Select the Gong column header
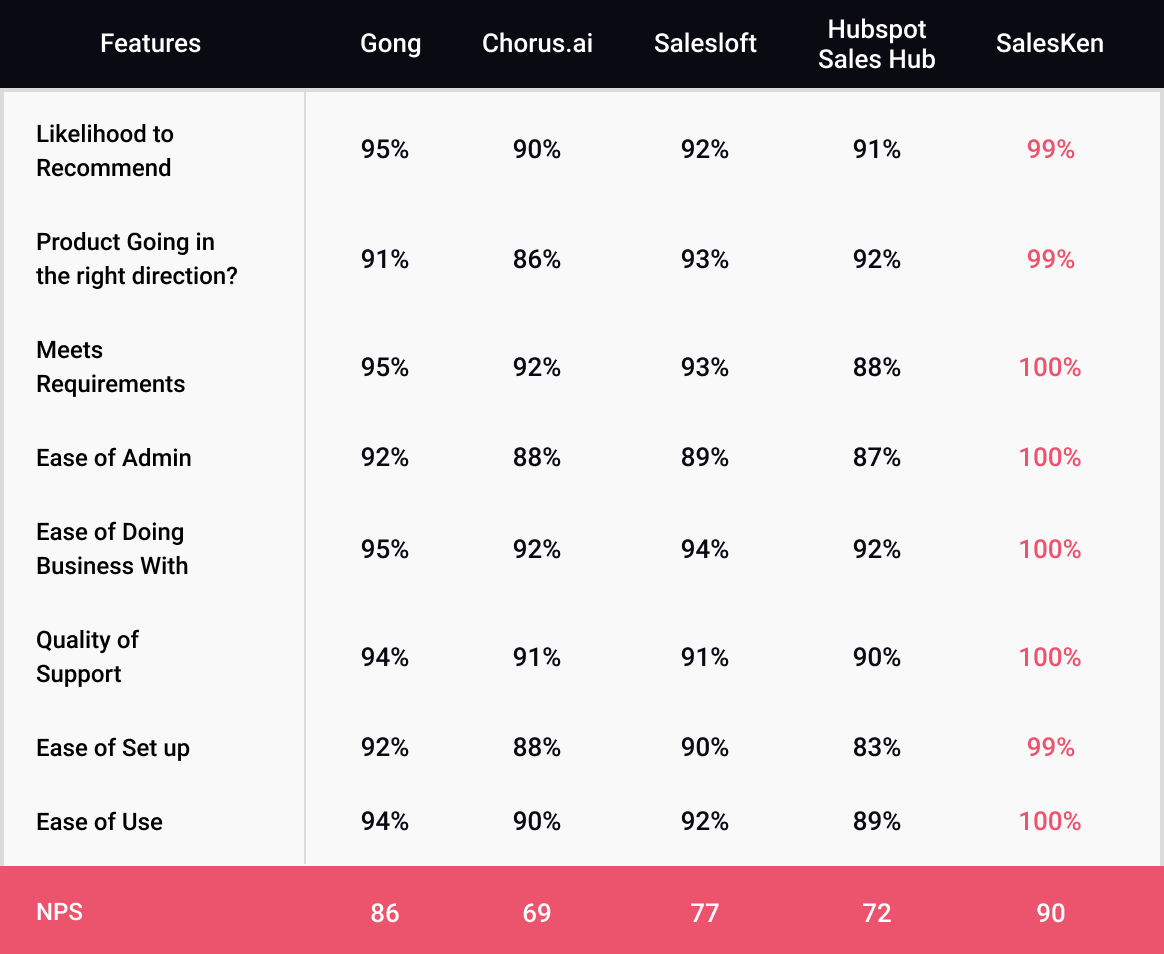 point(390,44)
